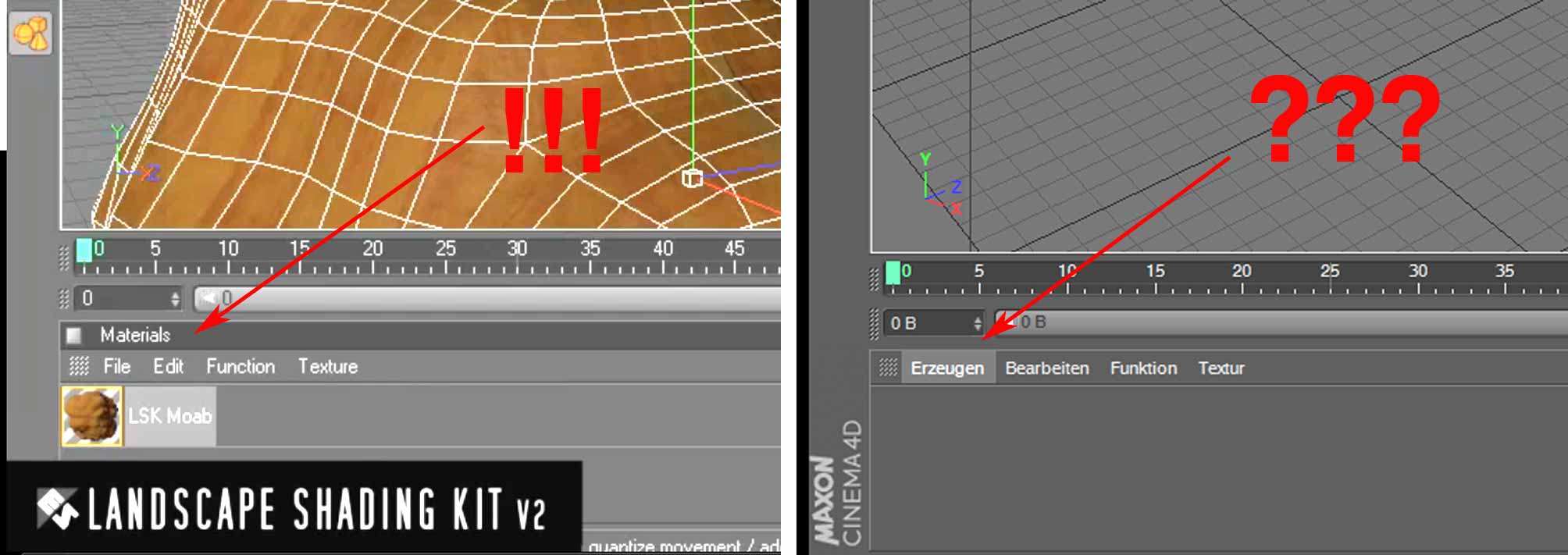Adjust left frame field stepper arrows
The height and width of the screenshot is (555, 1568).
(175, 299)
